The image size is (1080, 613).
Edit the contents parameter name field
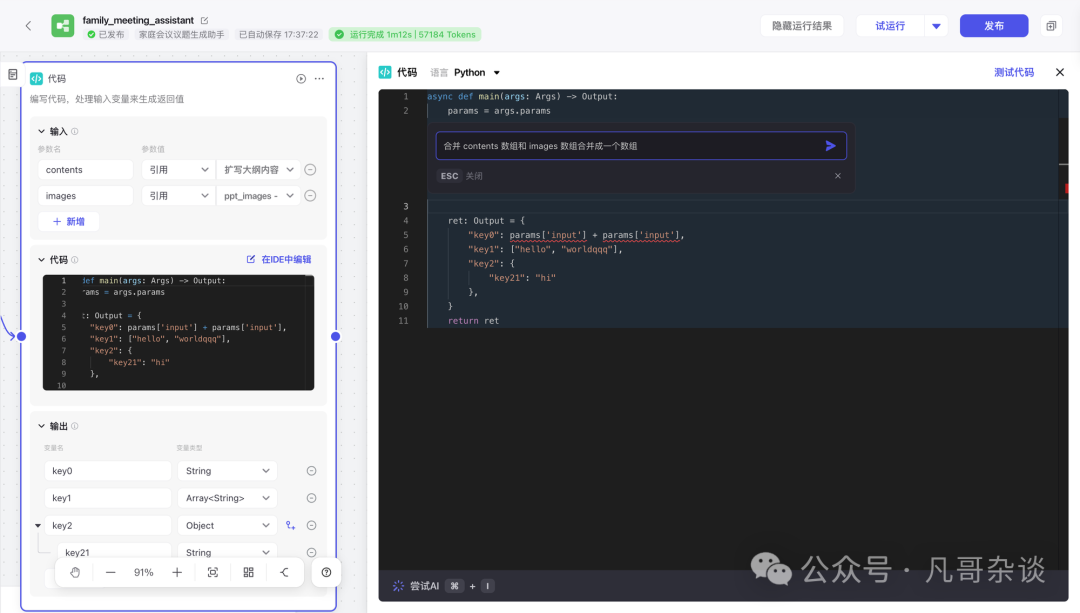pos(85,169)
